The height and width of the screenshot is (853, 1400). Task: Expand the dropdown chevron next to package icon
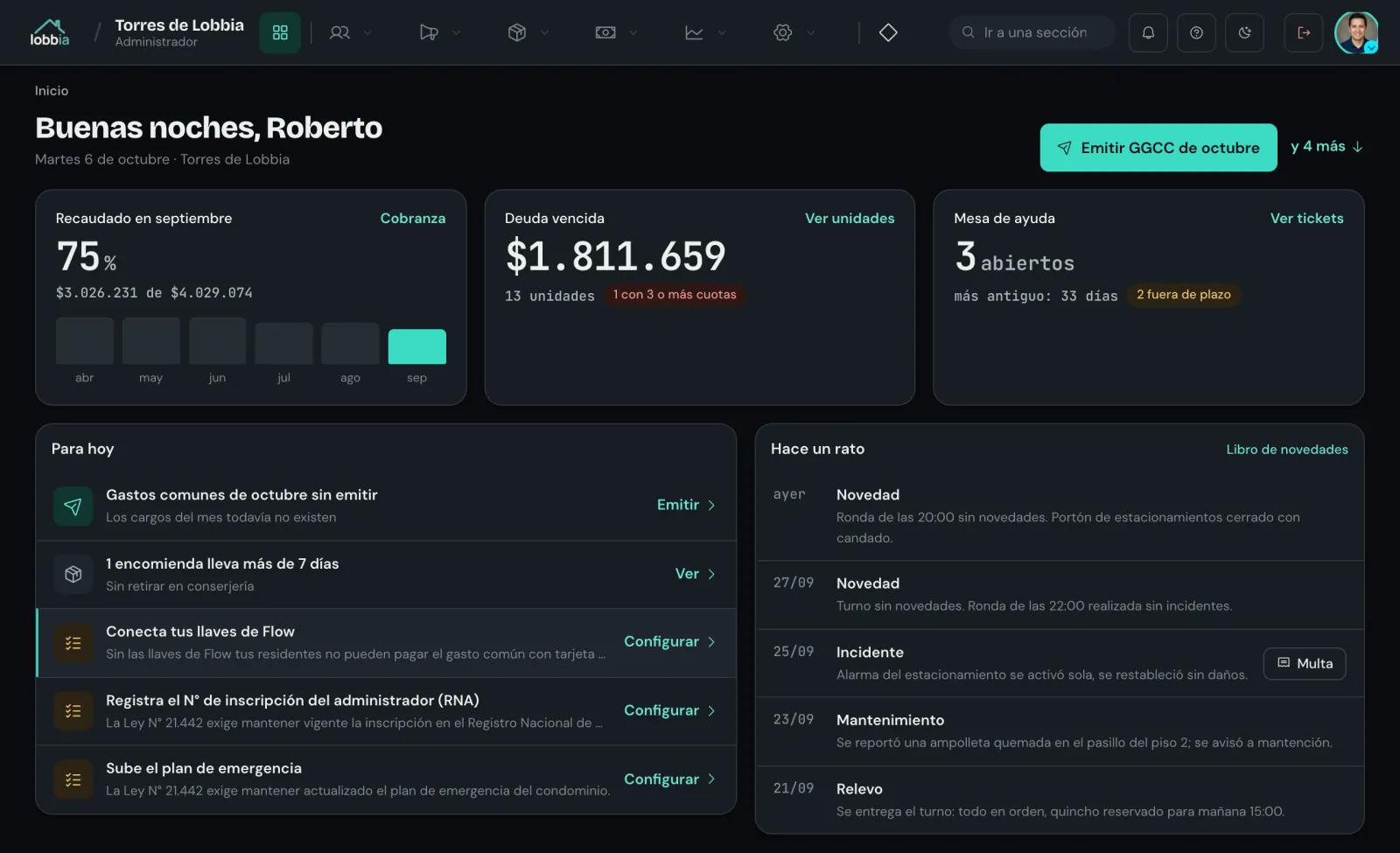tap(544, 32)
